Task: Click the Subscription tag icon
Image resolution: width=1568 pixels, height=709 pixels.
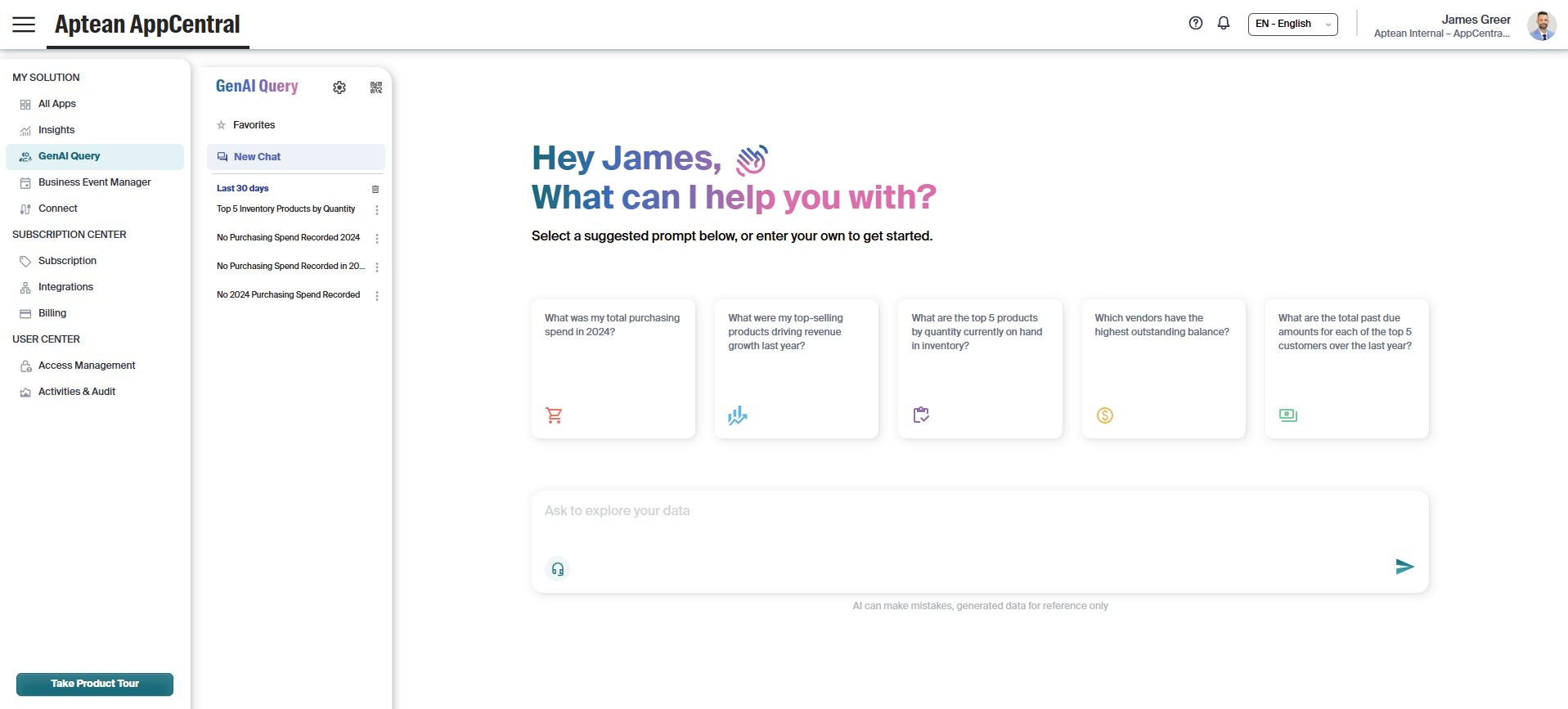Action: click(x=25, y=262)
